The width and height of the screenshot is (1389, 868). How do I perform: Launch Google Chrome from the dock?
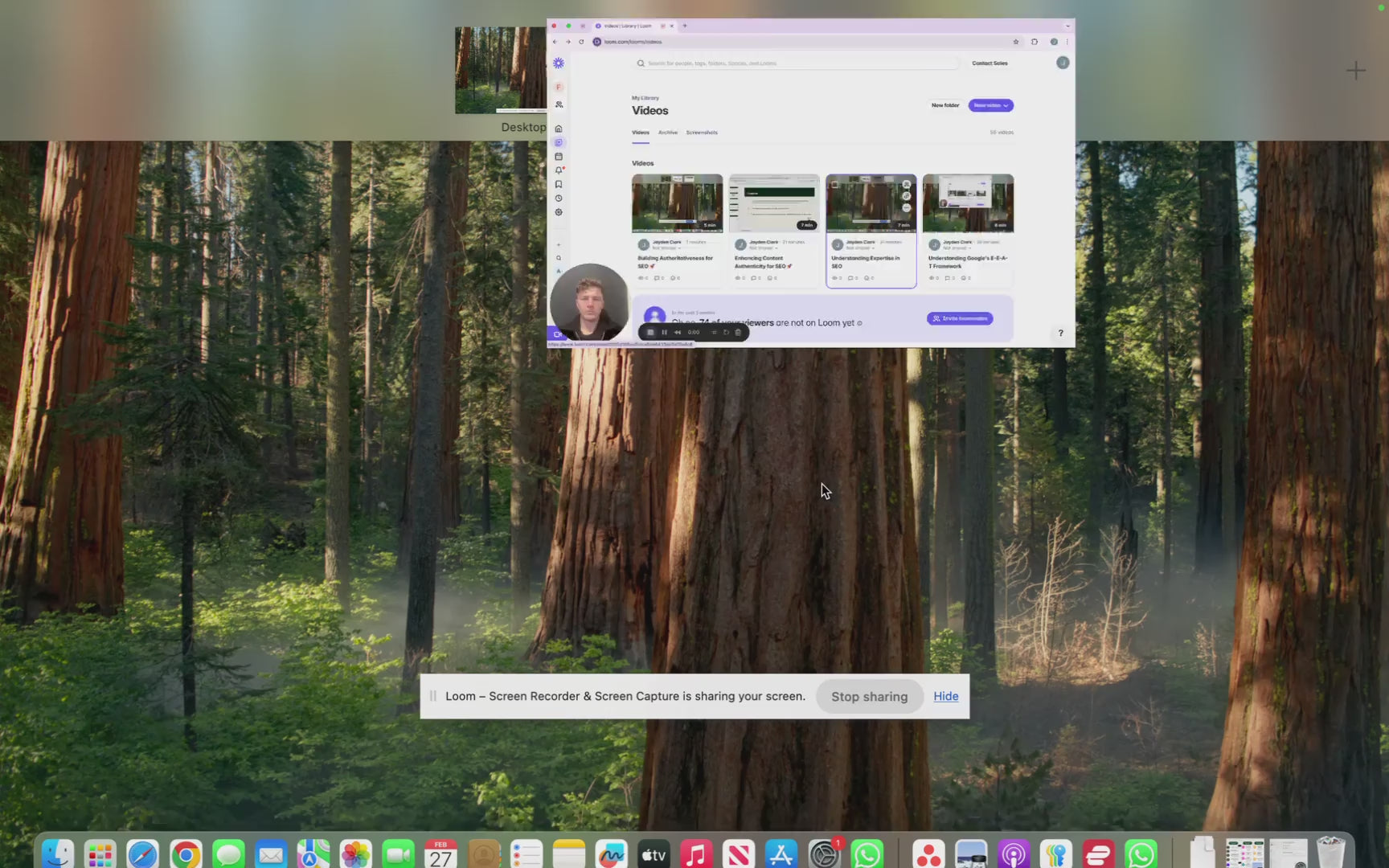click(186, 854)
